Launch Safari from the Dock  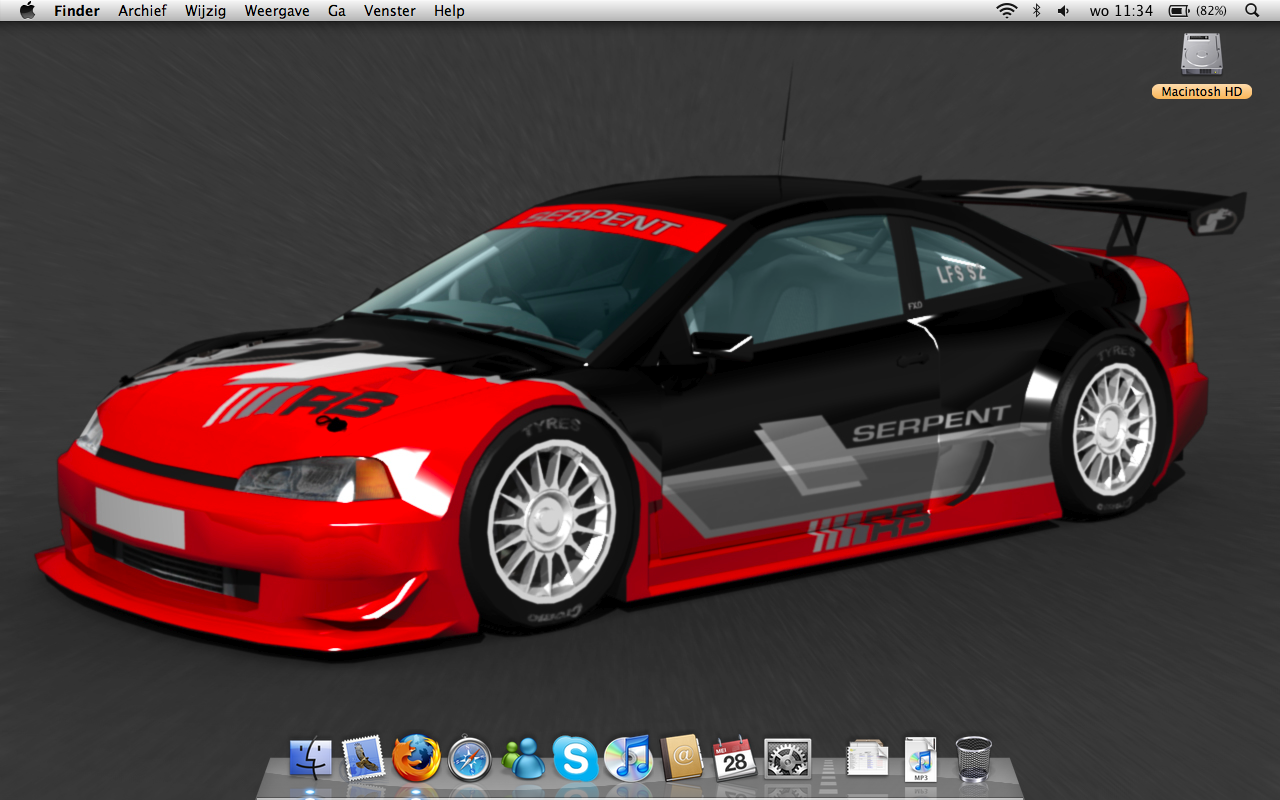[x=469, y=759]
